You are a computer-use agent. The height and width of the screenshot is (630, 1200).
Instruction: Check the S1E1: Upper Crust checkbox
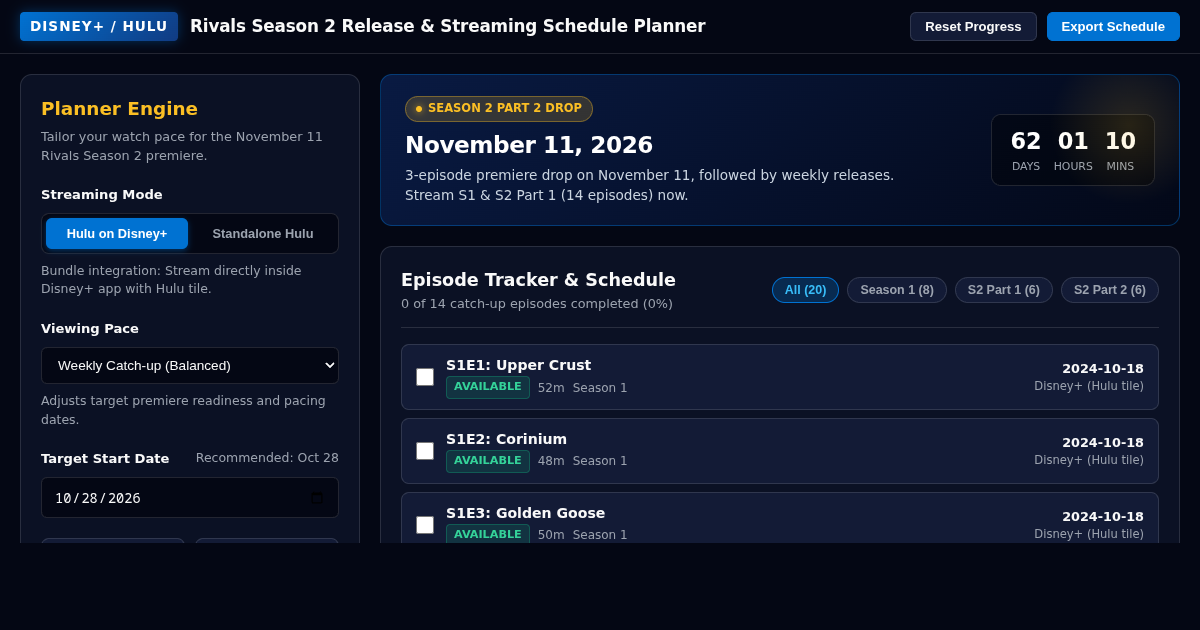425,377
